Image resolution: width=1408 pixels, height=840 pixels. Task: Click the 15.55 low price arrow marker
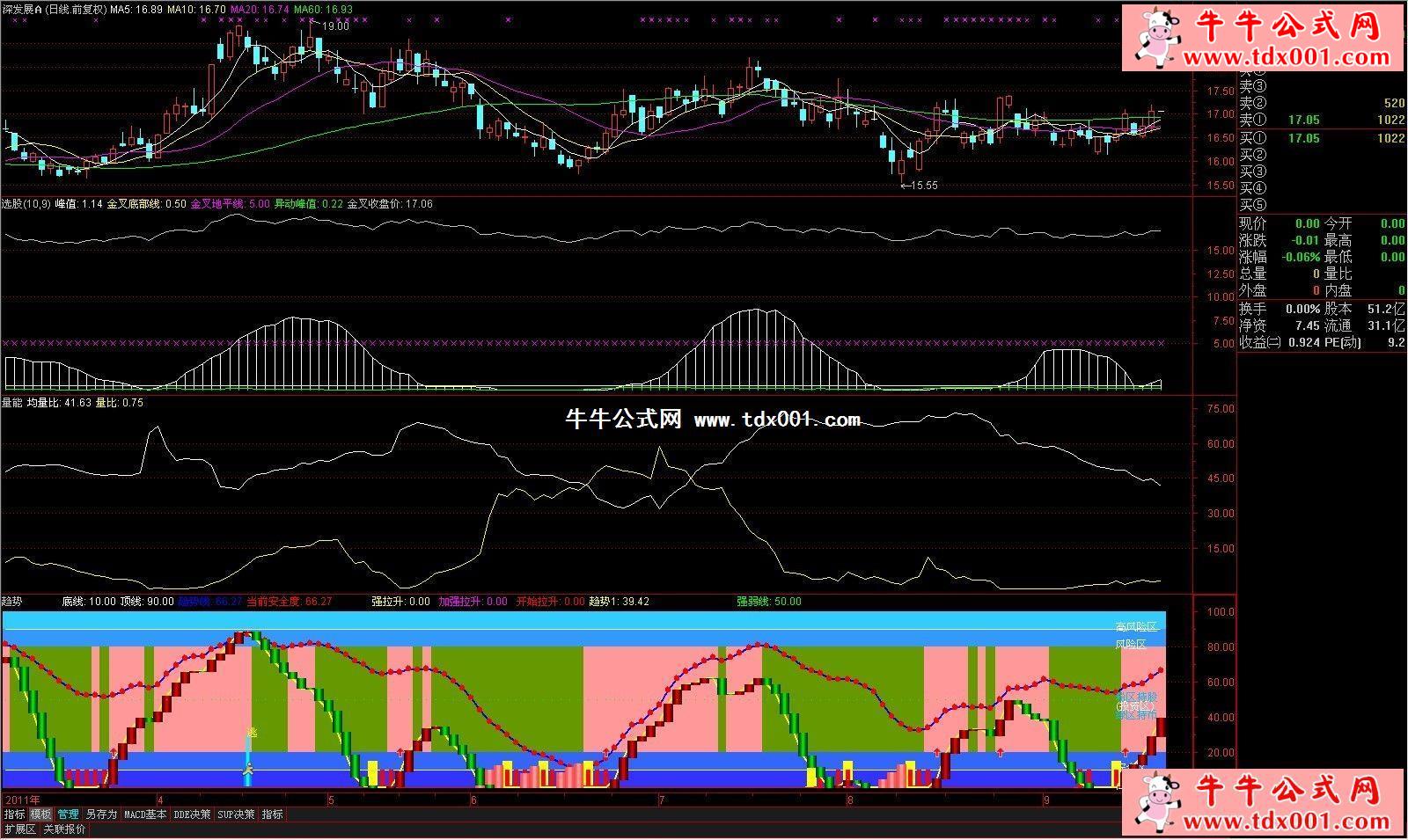919,186
